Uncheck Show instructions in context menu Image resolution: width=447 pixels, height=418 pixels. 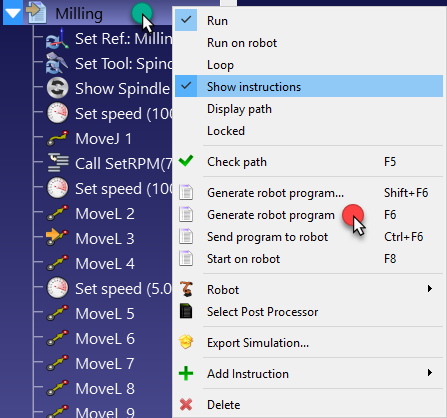pyautogui.click(x=309, y=87)
